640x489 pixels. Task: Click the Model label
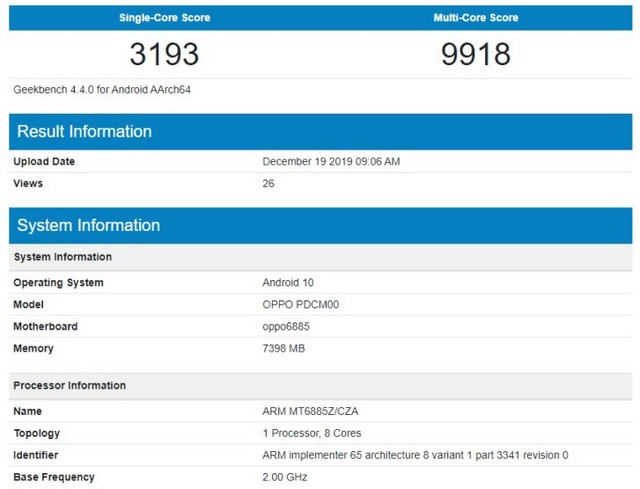pos(28,305)
